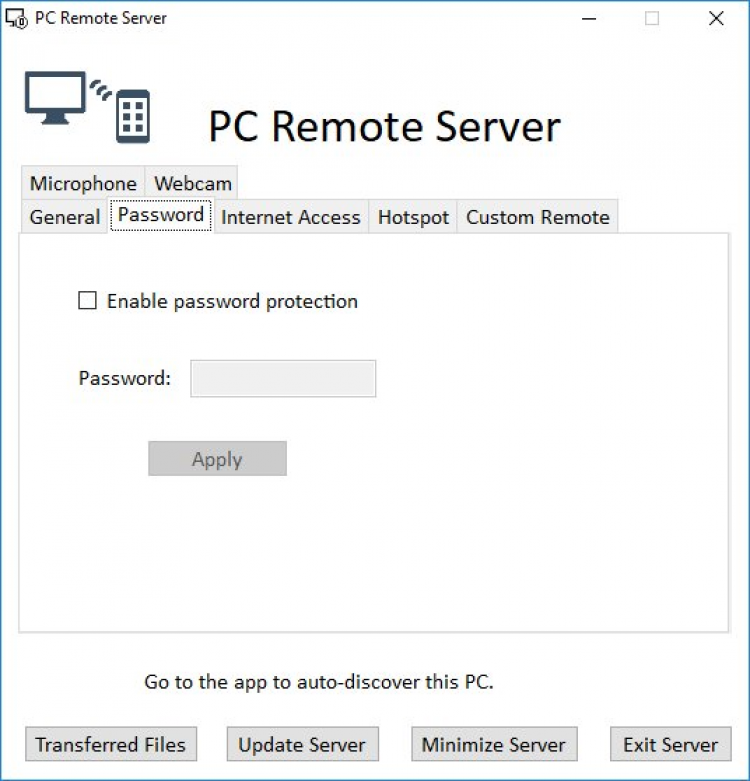Open Transferred Files
This screenshot has height=781, width=750.
111,745
